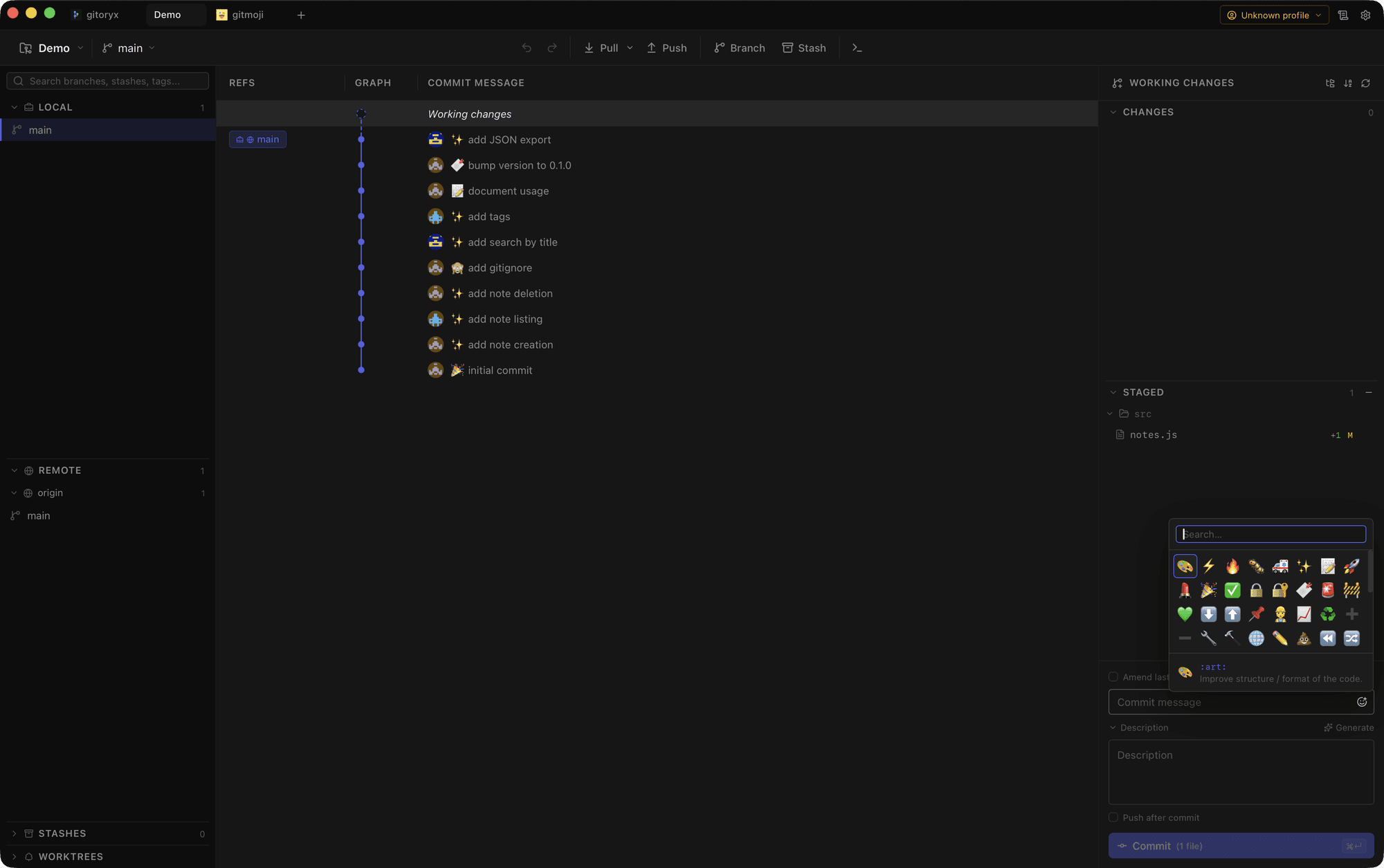
Task: Collapse the Description section
Action: click(1113, 728)
